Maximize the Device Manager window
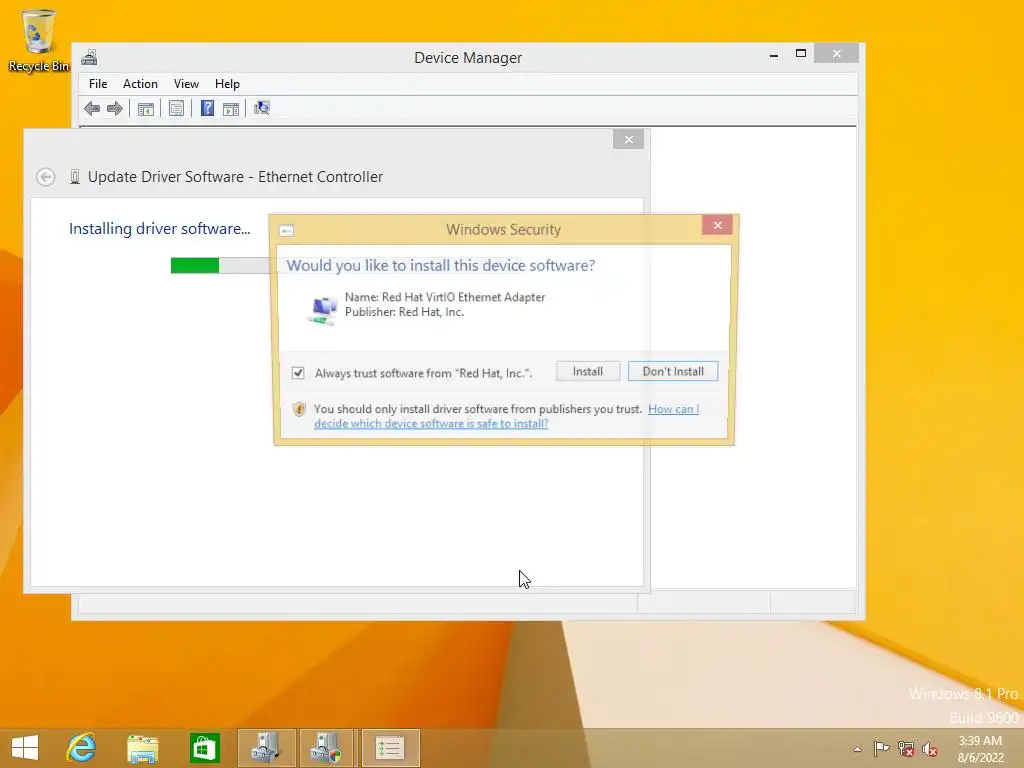The image size is (1024, 768). pyautogui.click(x=801, y=54)
